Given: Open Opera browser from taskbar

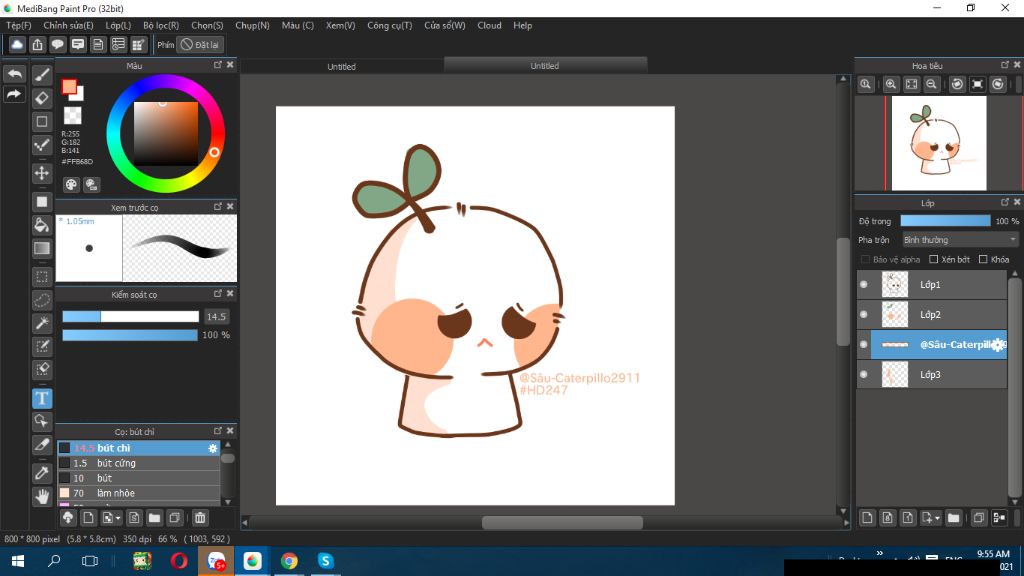Looking at the screenshot, I should click(x=179, y=561).
